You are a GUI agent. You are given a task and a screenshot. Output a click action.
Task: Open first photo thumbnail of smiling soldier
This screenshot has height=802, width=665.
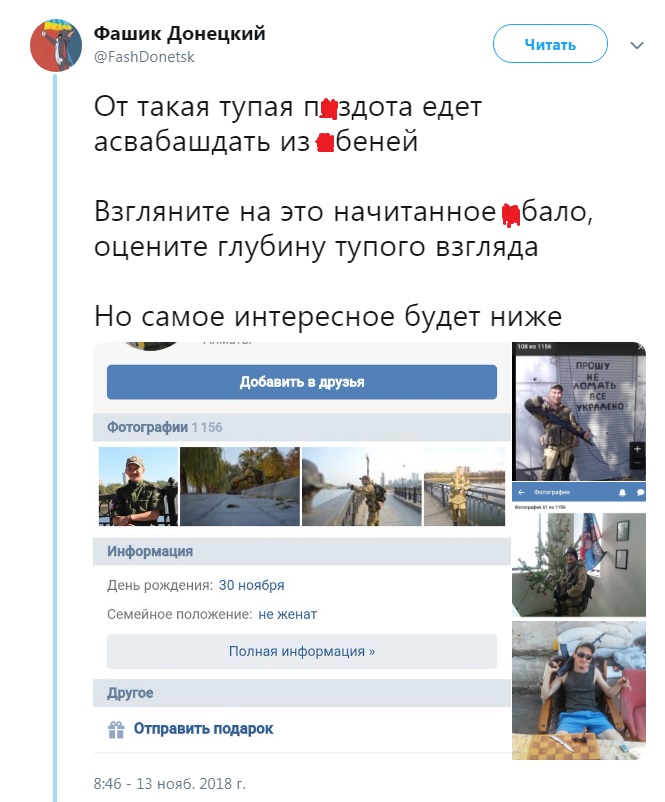pyautogui.click(x=138, y=486)
